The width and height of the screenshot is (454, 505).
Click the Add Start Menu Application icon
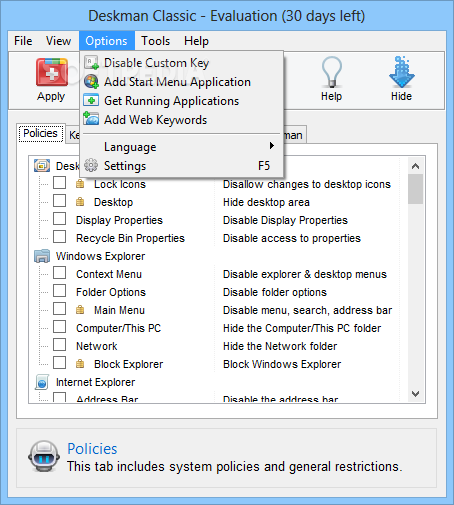click(x=91, y=82)
